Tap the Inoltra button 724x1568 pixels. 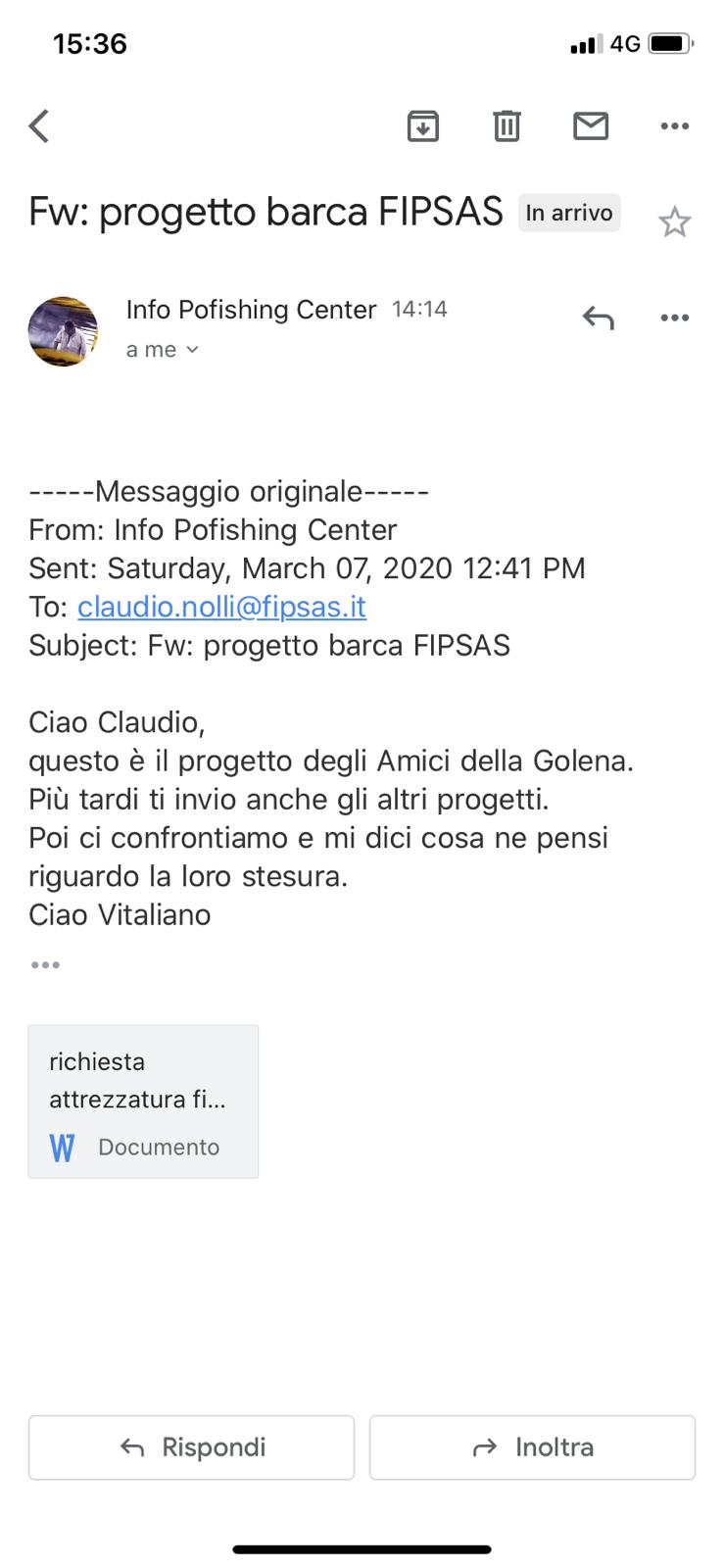pos(532,1447)
